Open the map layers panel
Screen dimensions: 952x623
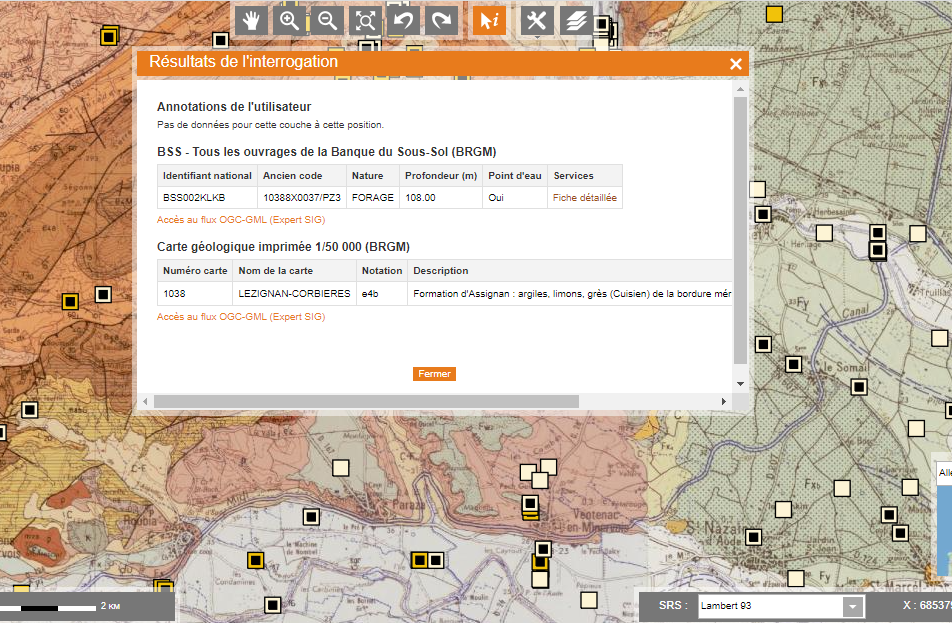click(x=576, y=21)
